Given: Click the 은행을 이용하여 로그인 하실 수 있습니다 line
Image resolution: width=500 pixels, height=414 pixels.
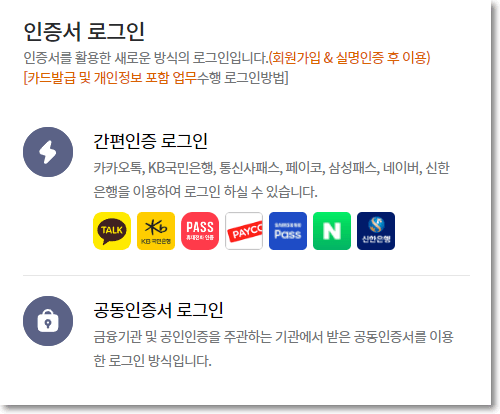Looking at the screenshot, I should coord(205,192).
